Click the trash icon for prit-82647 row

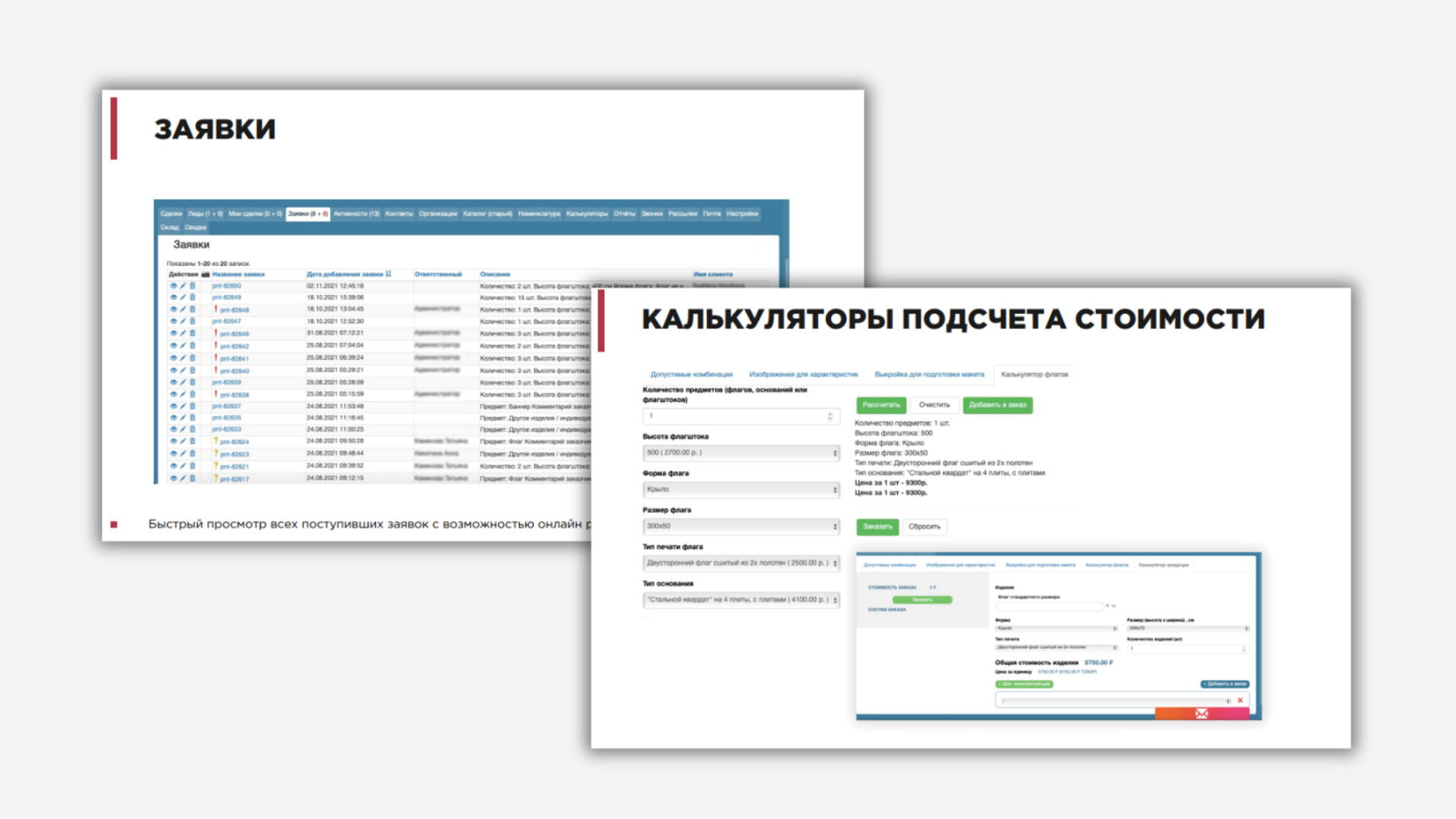pyautogui.click(x=193, y=322)
